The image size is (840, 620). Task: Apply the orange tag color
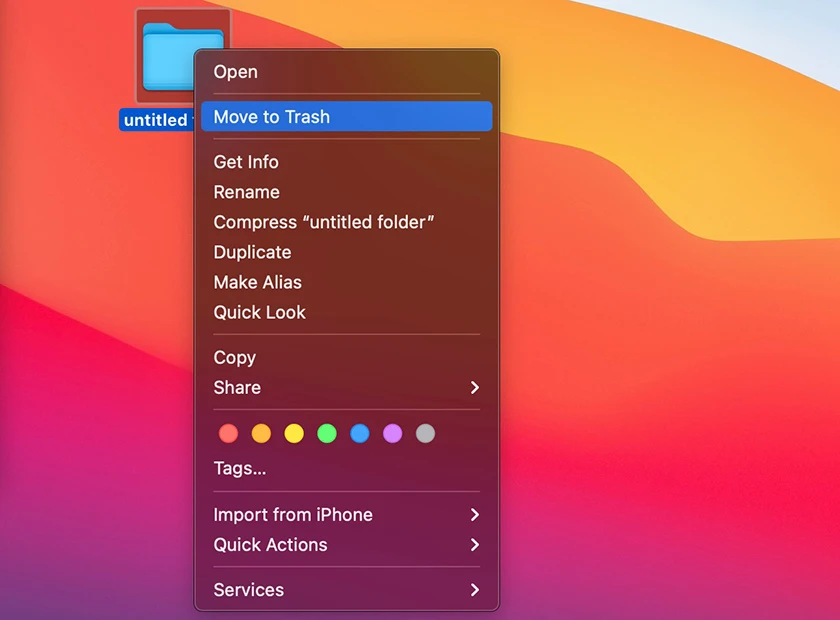(x=261, y=433)
